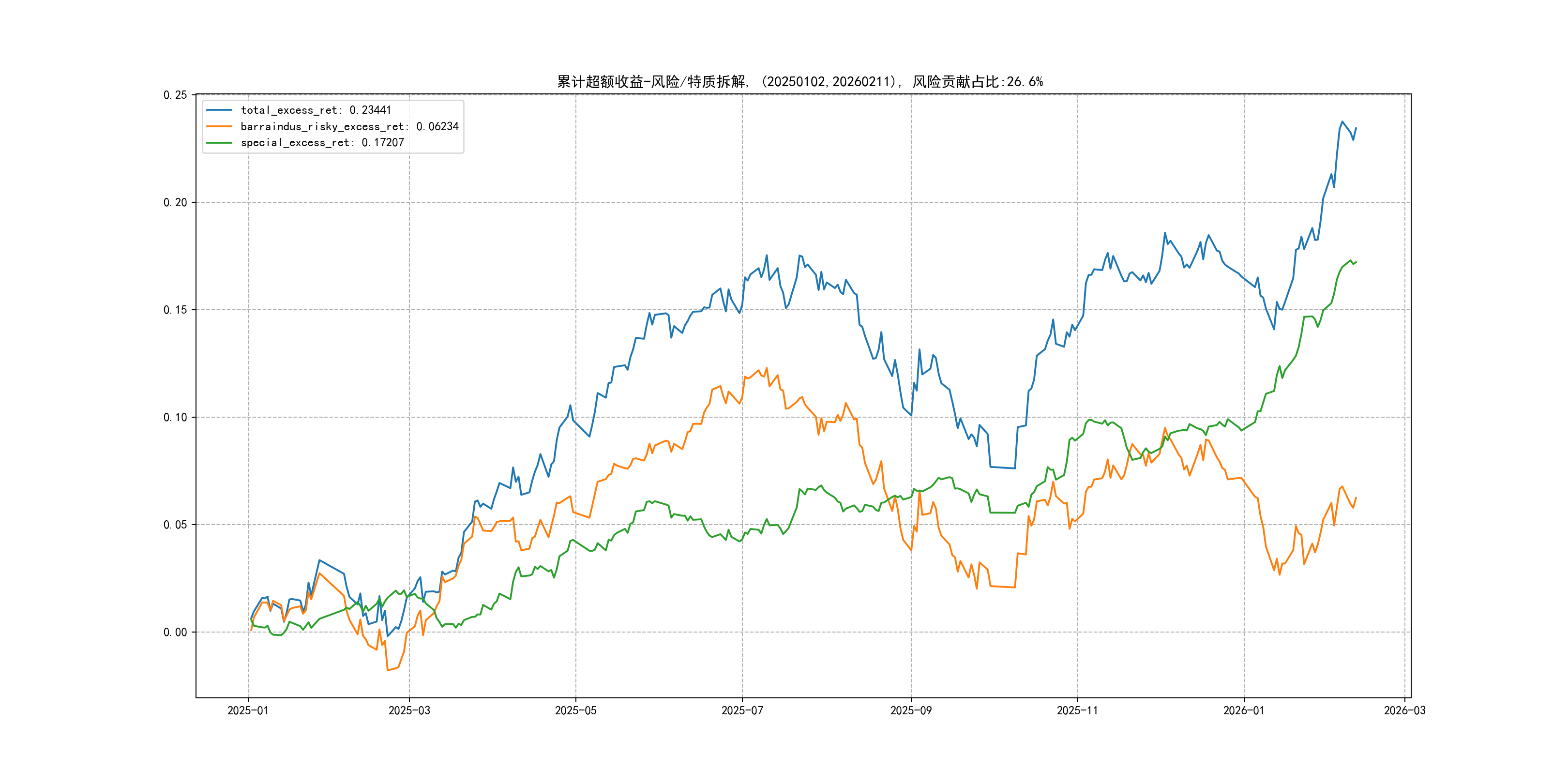The width and height of the screenshot is (1568, 784).
Task: Select the barraindus_risky_excess_ret: 0.06234 legend text
Action: [349, 127]
